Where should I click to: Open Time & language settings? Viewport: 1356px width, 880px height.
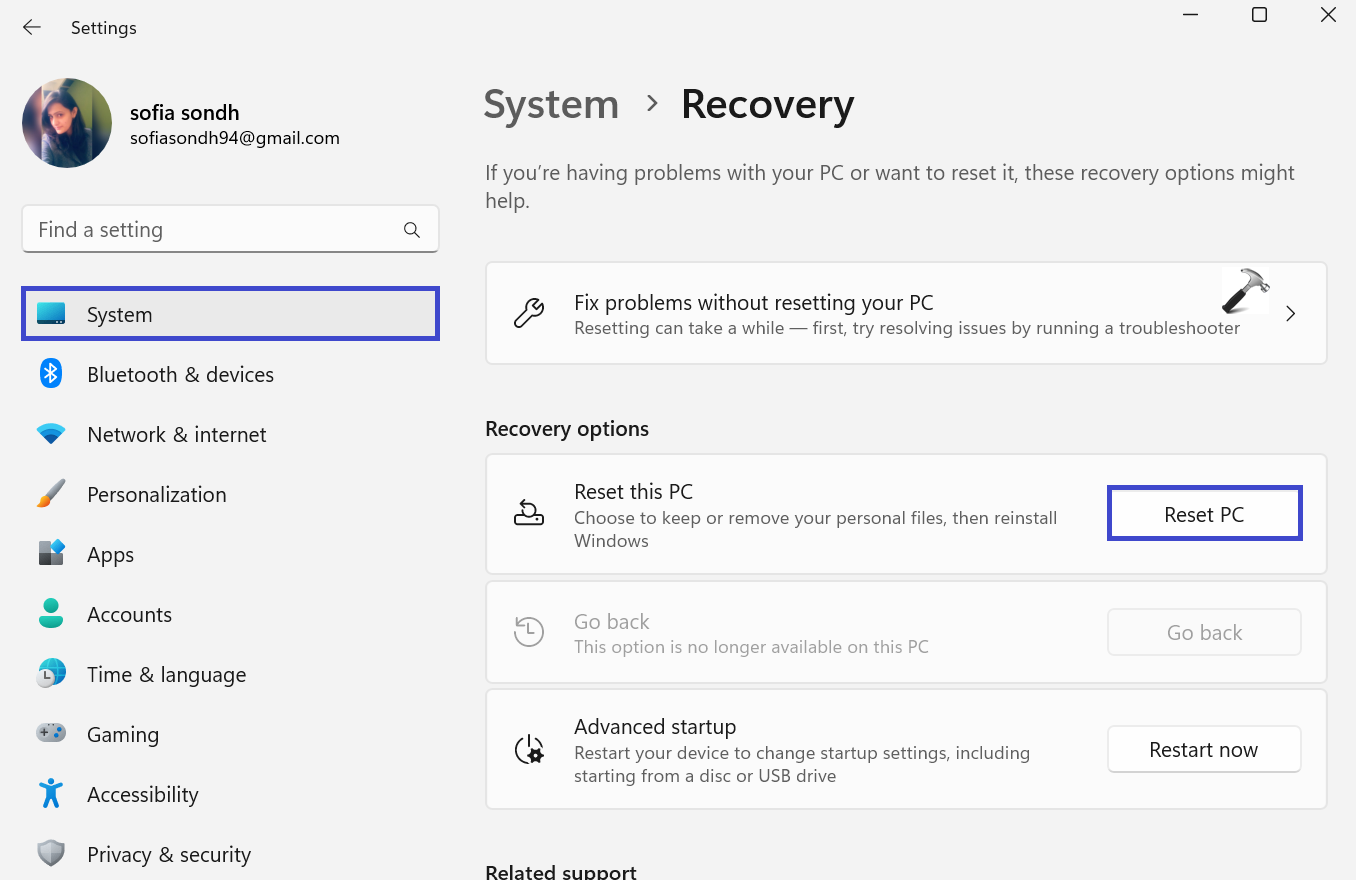click(x=166, y=674)
